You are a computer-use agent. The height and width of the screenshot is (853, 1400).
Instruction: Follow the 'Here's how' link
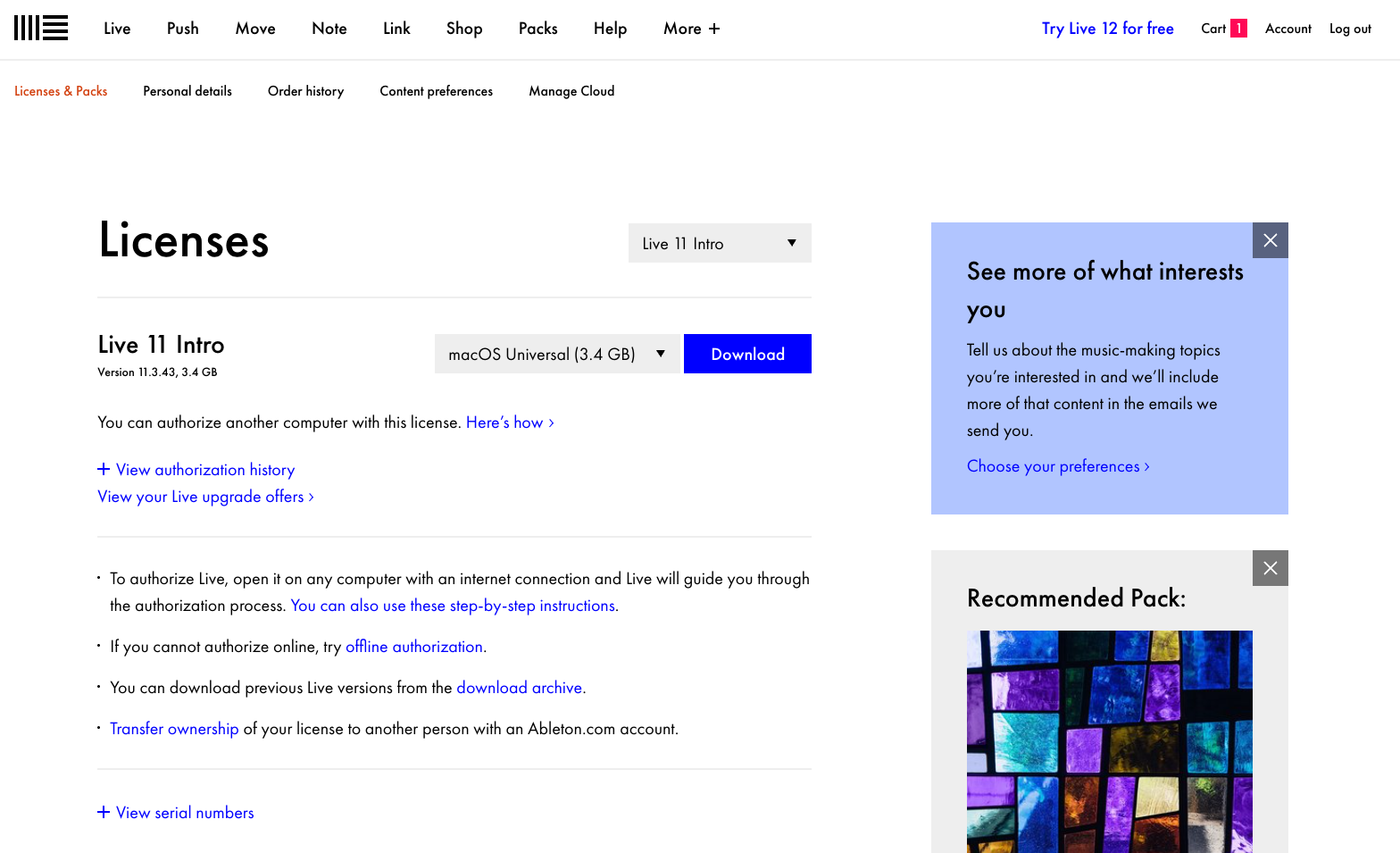(509, 422)
